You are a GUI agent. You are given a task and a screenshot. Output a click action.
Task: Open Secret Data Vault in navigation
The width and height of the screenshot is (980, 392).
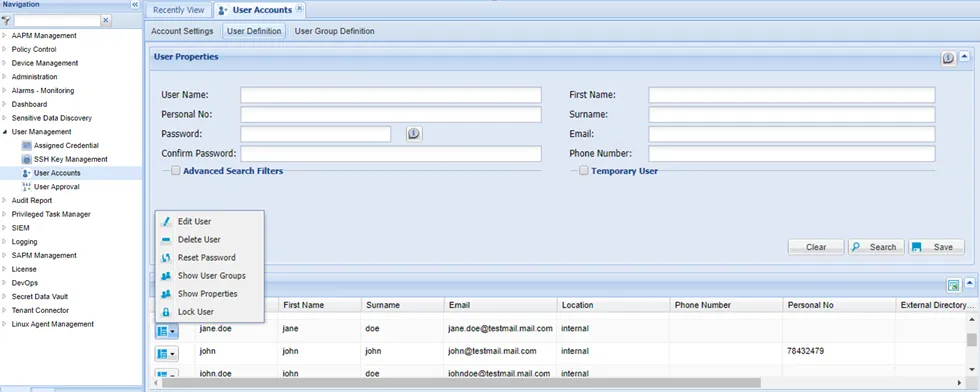(39, 297)
